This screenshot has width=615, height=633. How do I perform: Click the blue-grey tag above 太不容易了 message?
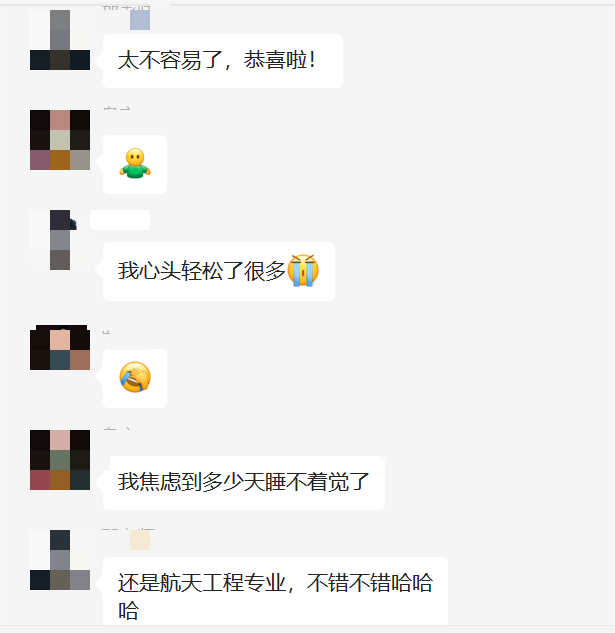coord(140,20)
